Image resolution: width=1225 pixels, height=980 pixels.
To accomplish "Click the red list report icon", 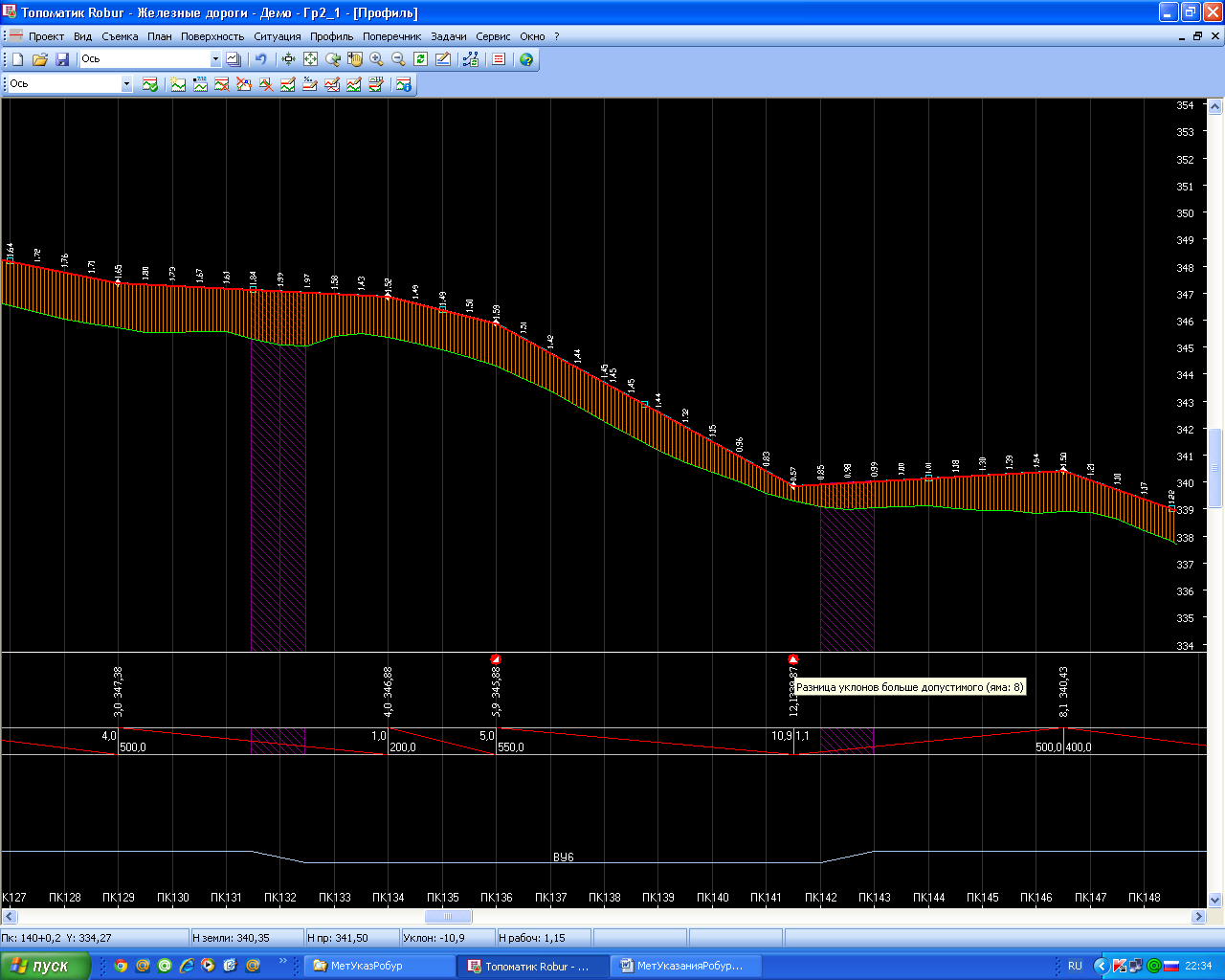I will point(499,59).
